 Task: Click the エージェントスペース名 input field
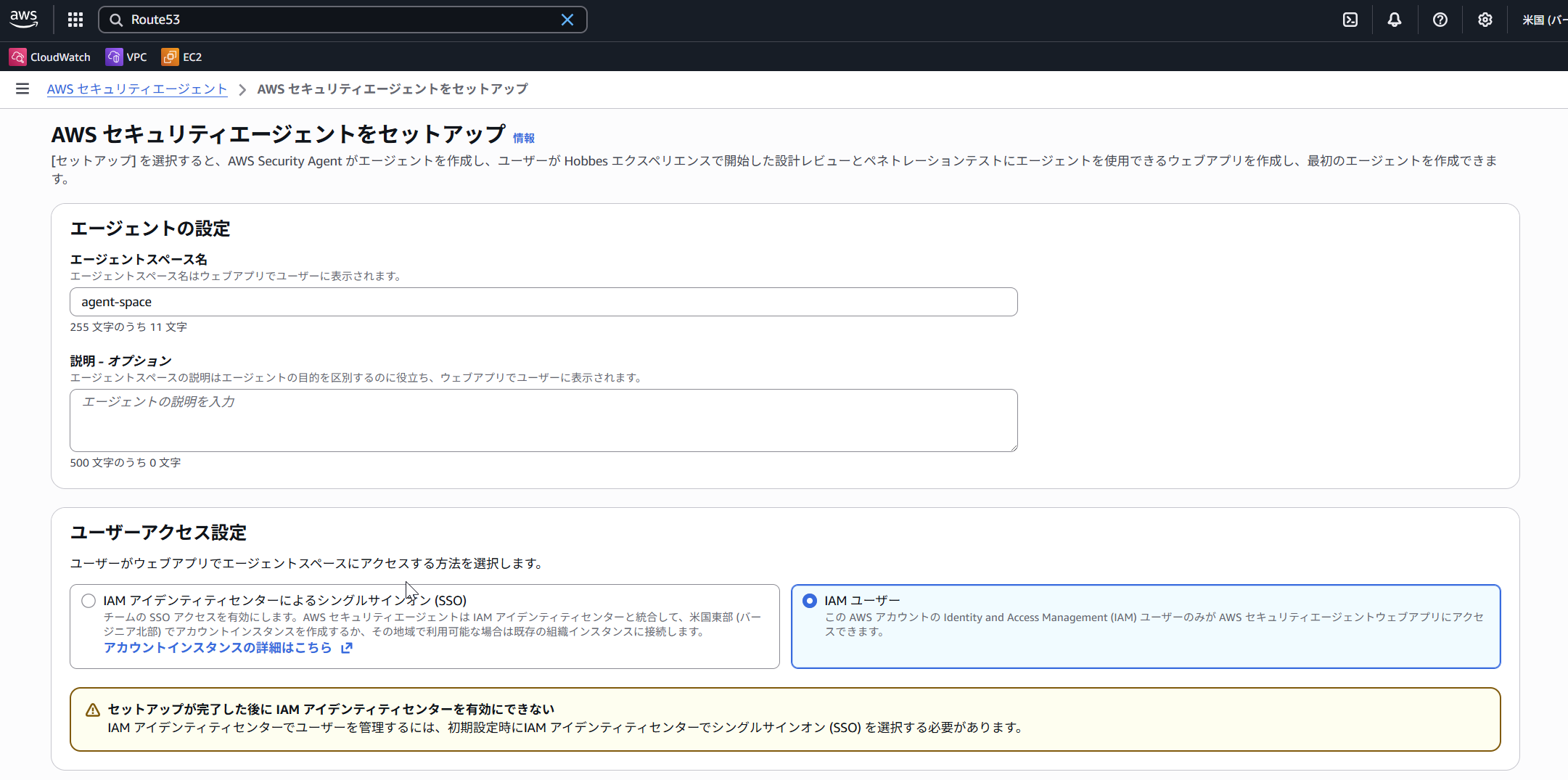pyautogui.click(x=543, y=302)
